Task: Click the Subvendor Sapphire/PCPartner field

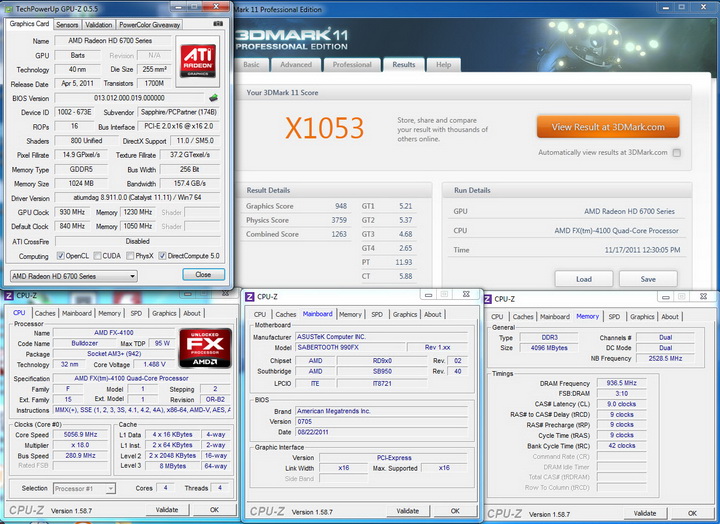Action: (x=179, y=112)
